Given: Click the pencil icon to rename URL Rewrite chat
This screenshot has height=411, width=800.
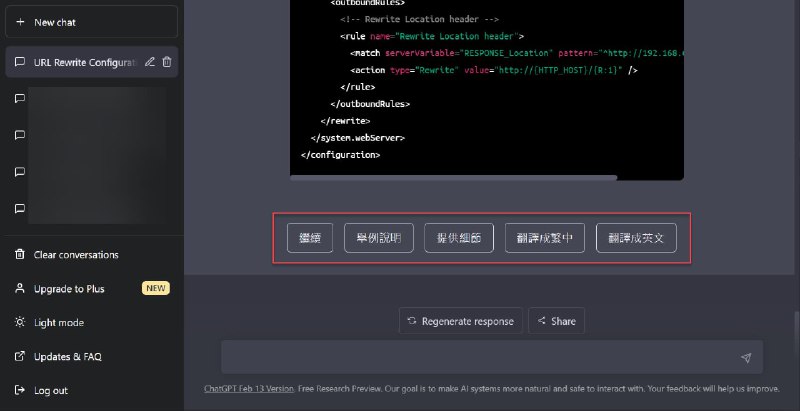Looking at the screenshot, I should [x=150, y=62].
